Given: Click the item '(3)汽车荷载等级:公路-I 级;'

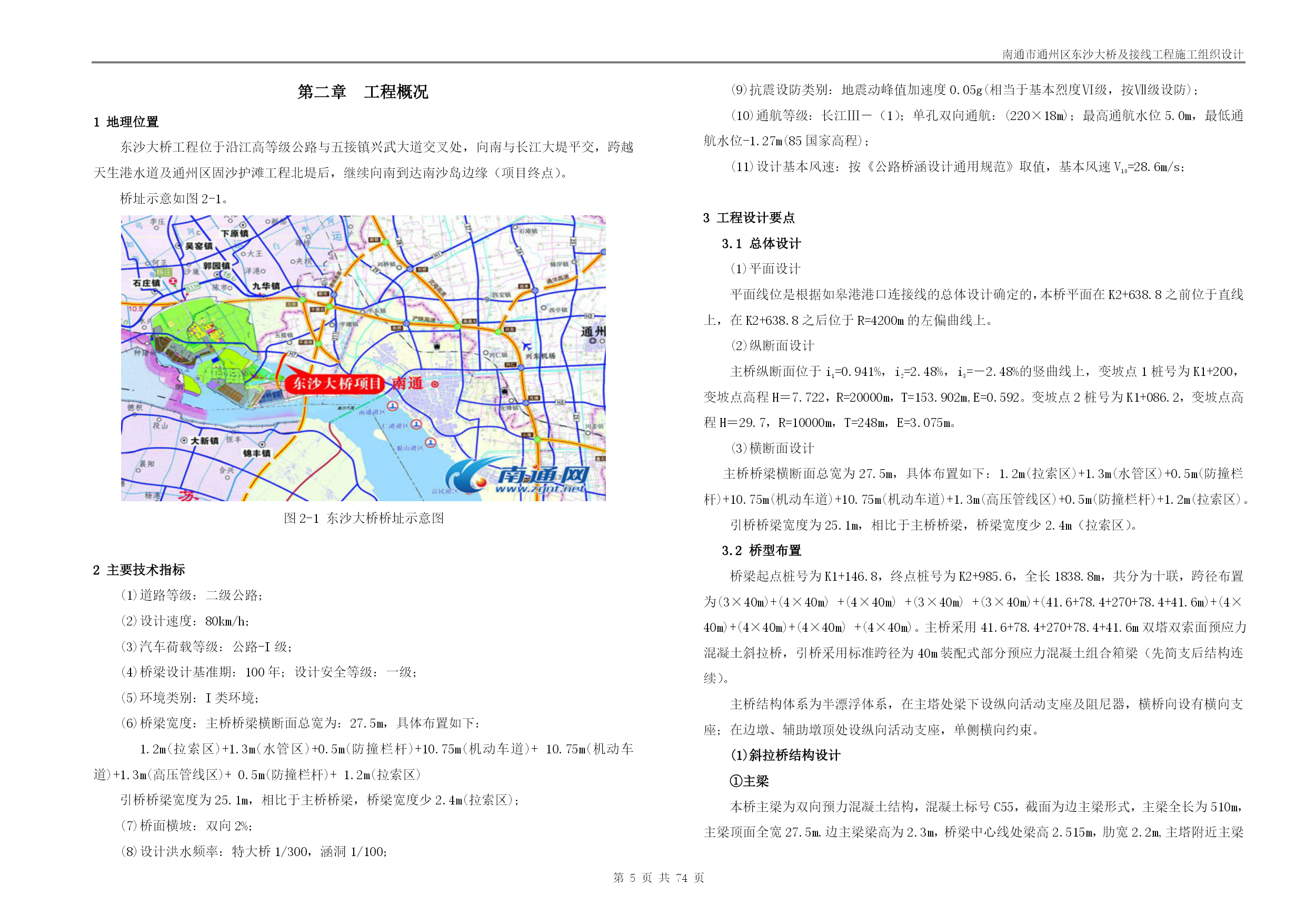Looking at the screenshot, I should point(206,647).
